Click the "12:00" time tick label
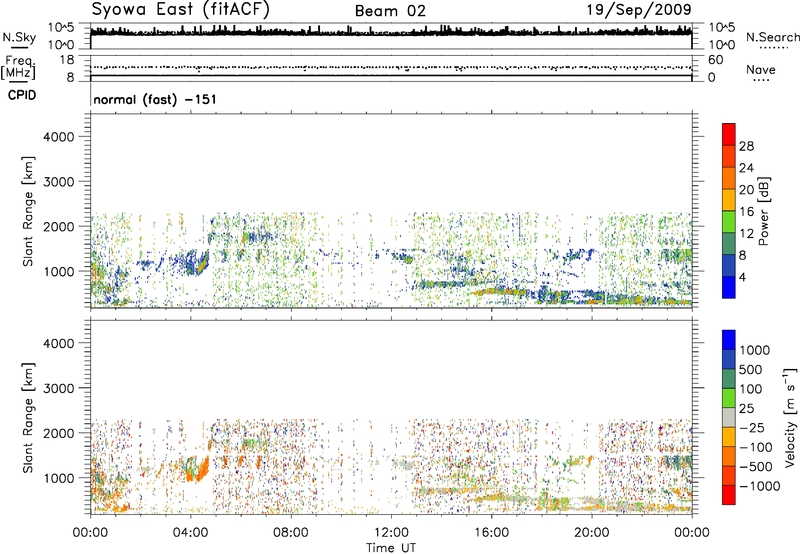Viewport: 800px width, 554px height. pos(391,533)
